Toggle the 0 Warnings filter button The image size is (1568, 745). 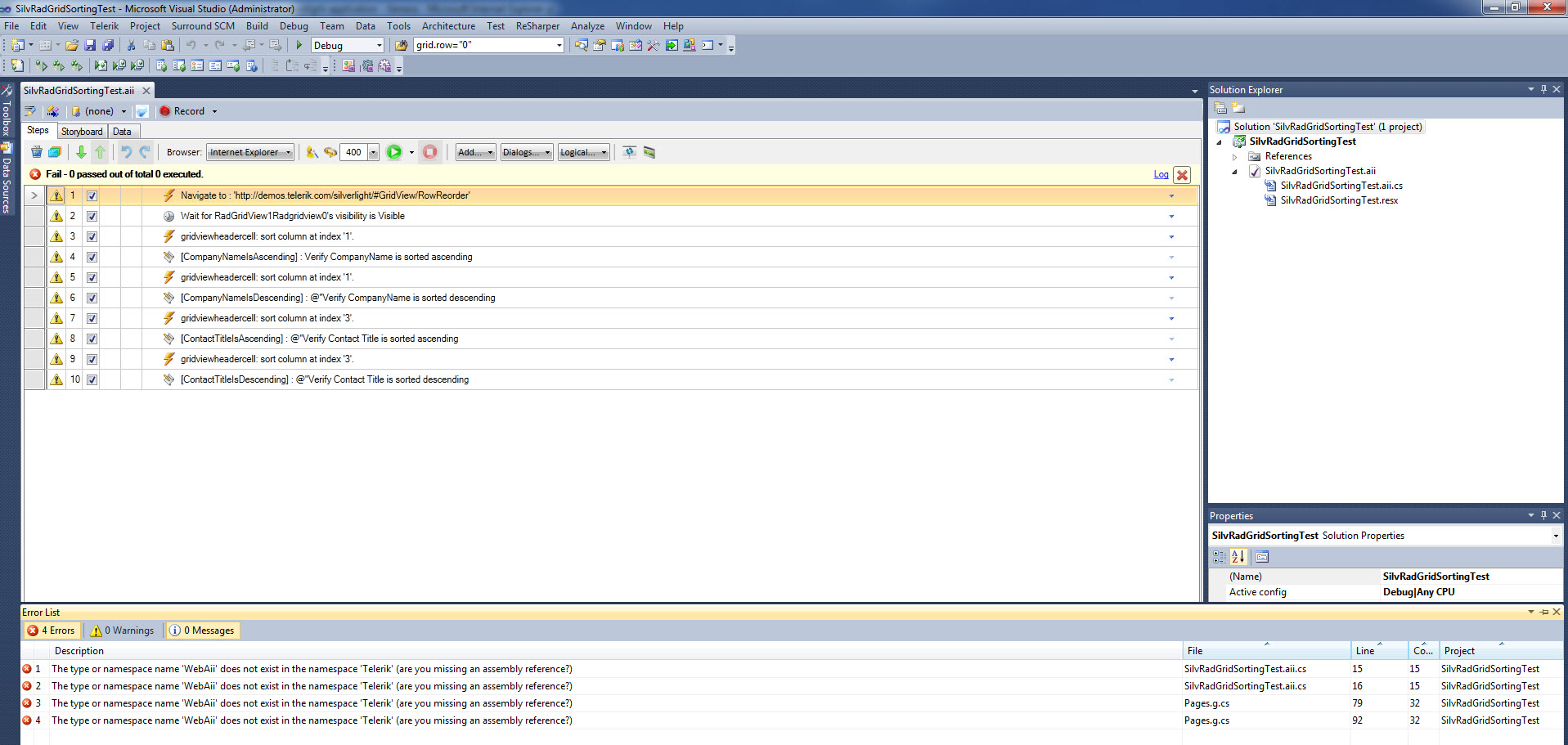coord(122,631)
